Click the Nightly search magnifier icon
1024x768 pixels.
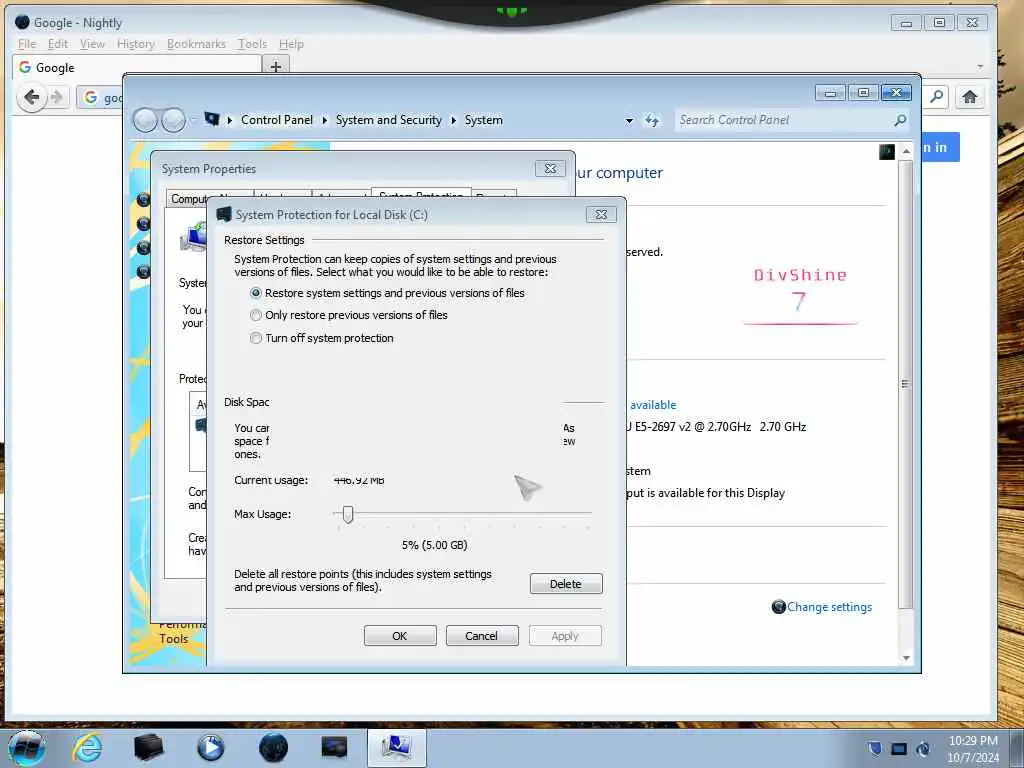(936, 97)
